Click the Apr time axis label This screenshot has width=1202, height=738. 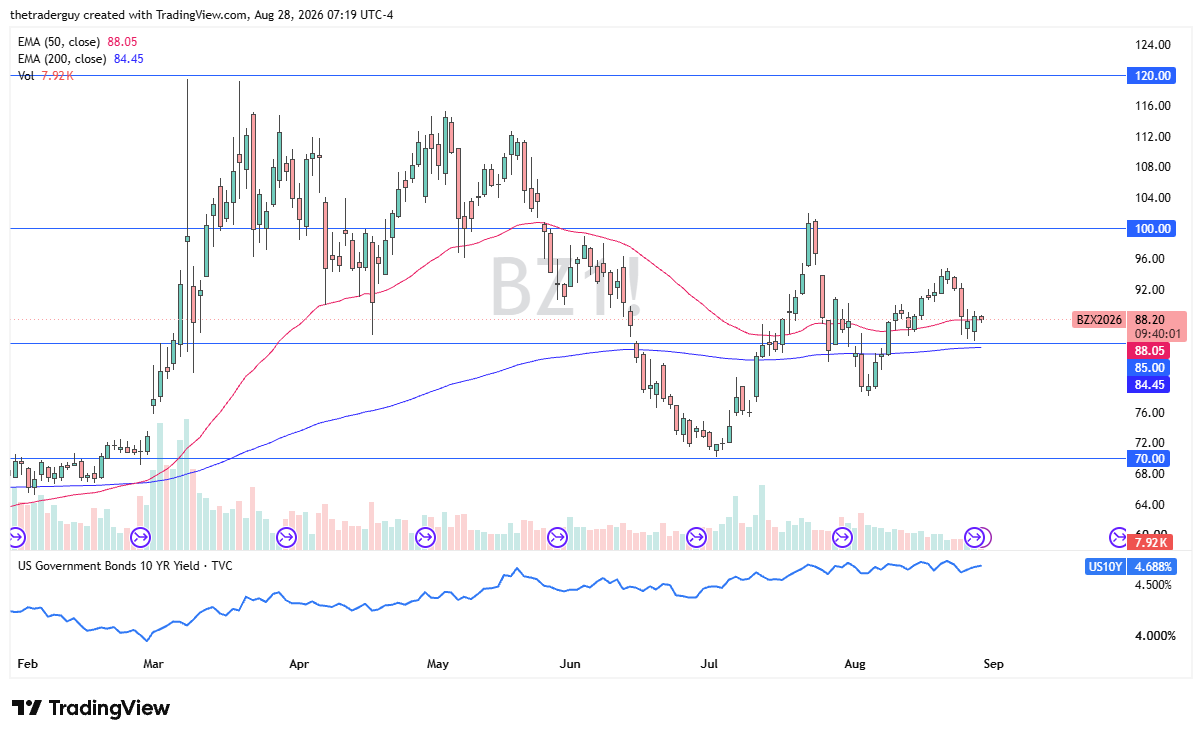coord(300,664)
